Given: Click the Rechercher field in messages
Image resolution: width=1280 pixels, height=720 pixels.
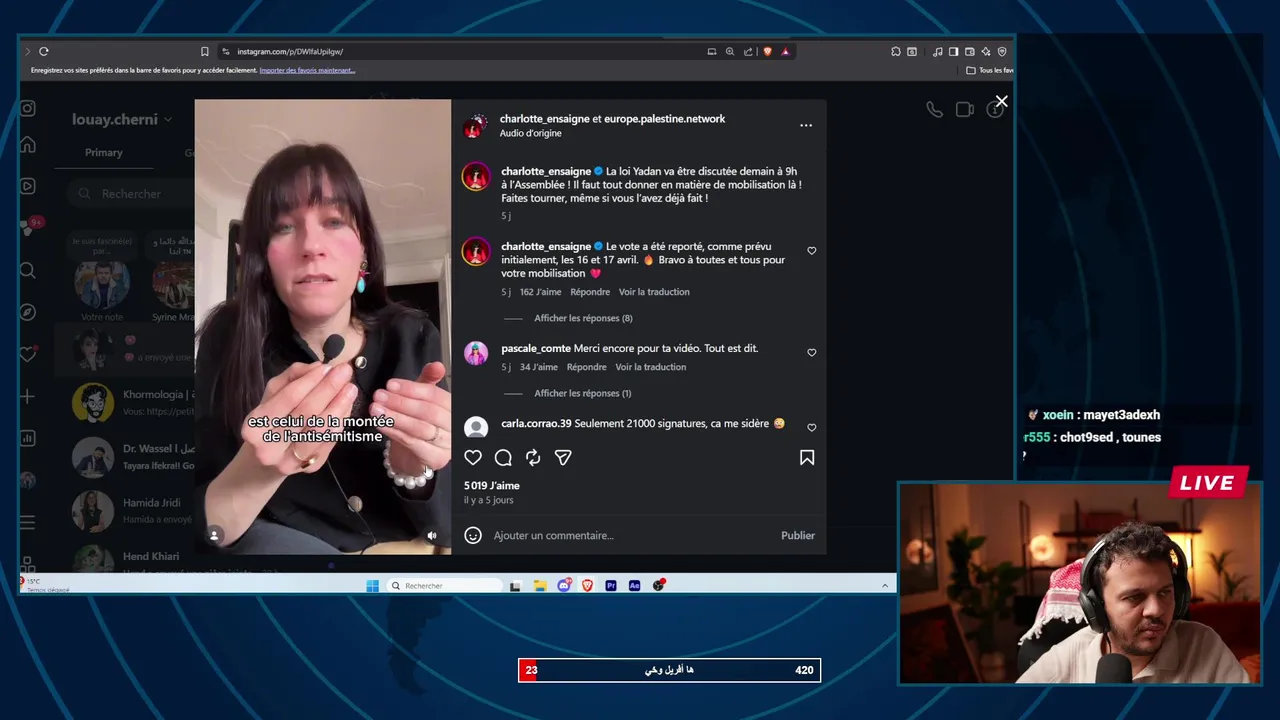Looking at the screenshot, I should 130,193.
